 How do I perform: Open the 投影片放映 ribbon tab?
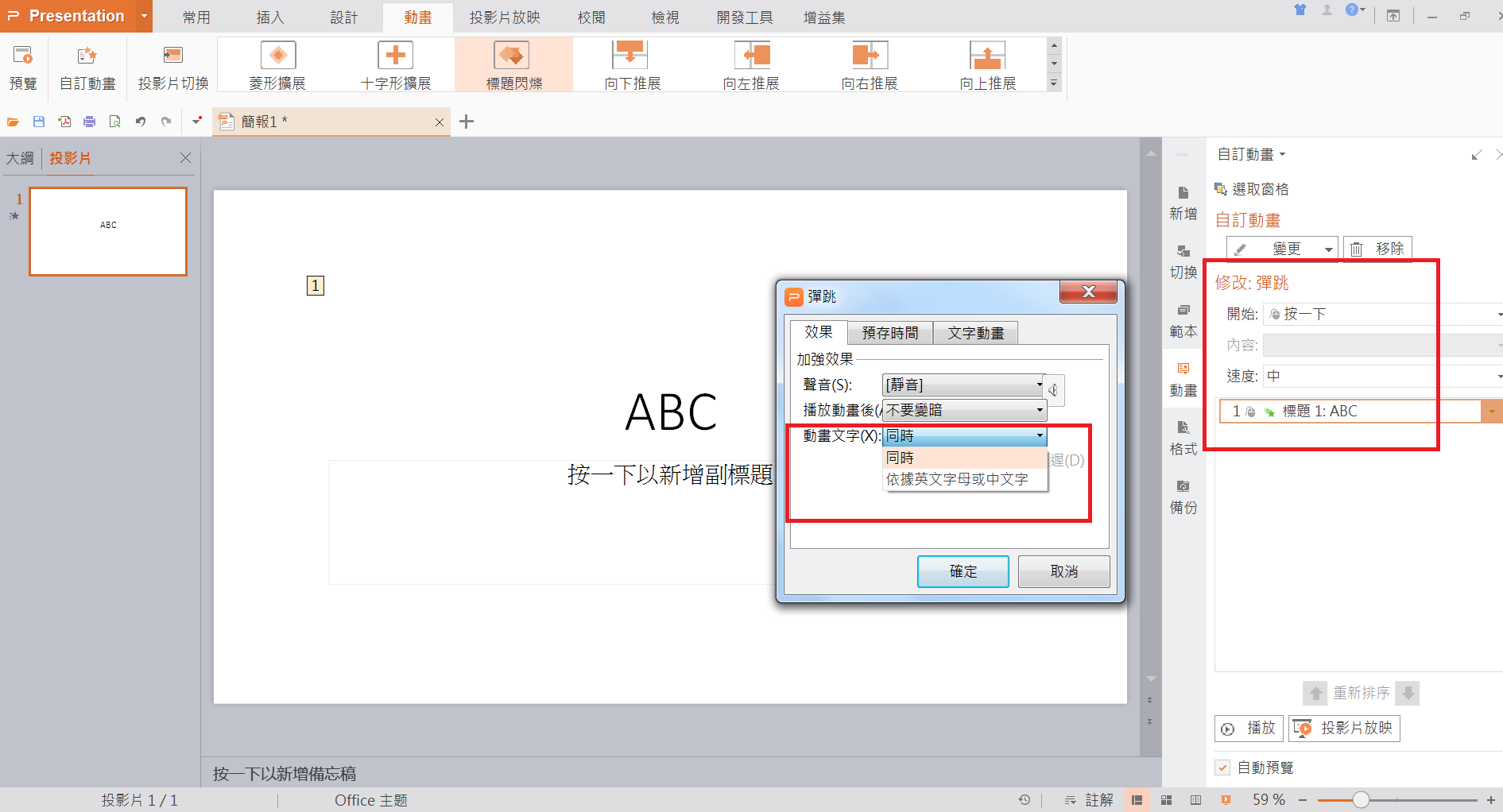[x=505, y=17]
